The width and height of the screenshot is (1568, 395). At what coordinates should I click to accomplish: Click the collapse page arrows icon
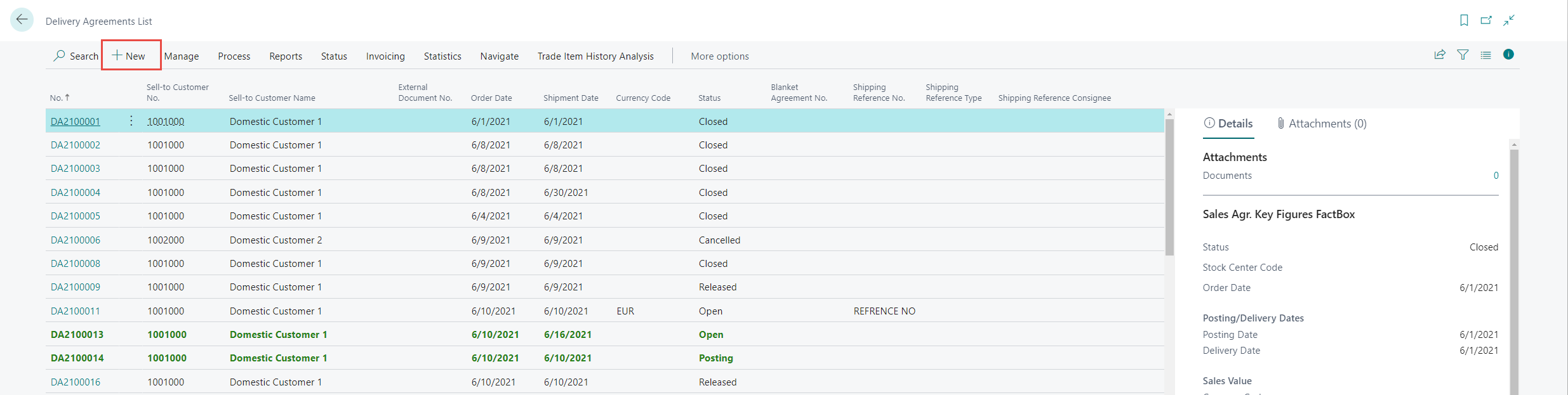[1509, 20]
